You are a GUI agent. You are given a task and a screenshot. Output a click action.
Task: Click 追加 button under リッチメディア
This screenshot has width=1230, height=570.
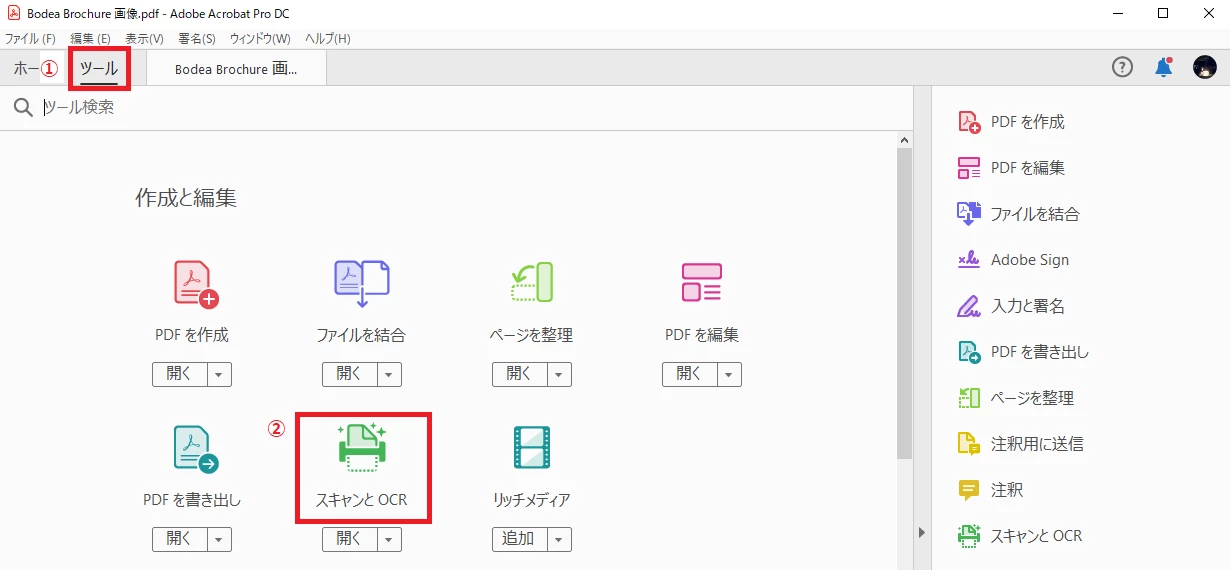520,540
